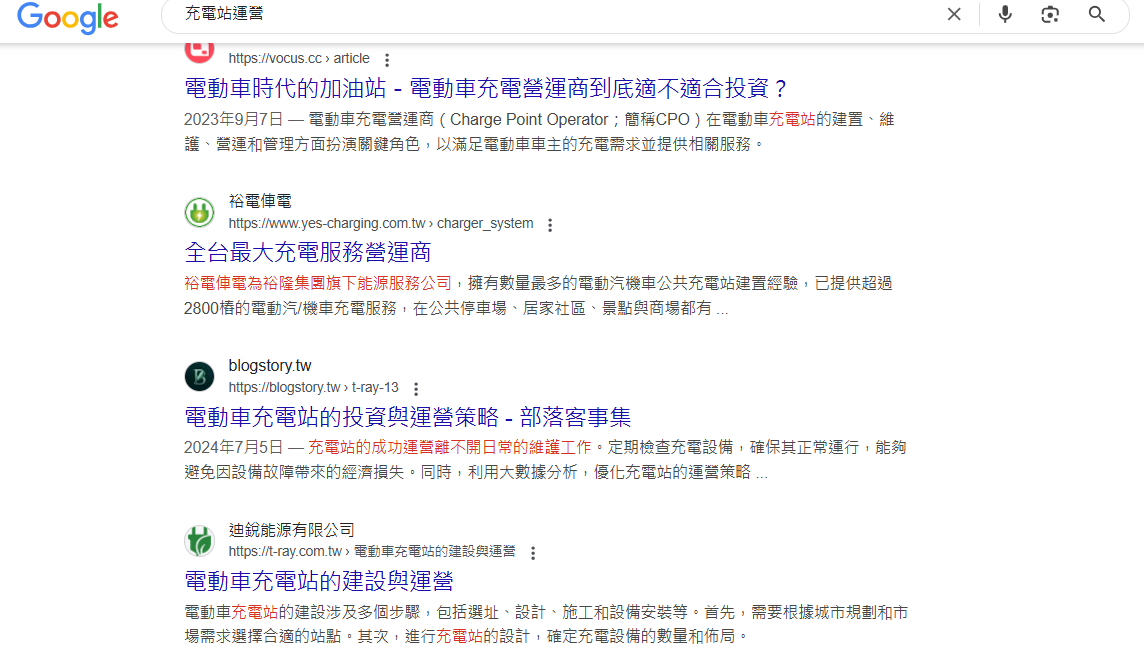Viewport: 1144px width, 668px height.
Task: Open result 全台最大充電服務營運商
Action: point(308,252)
